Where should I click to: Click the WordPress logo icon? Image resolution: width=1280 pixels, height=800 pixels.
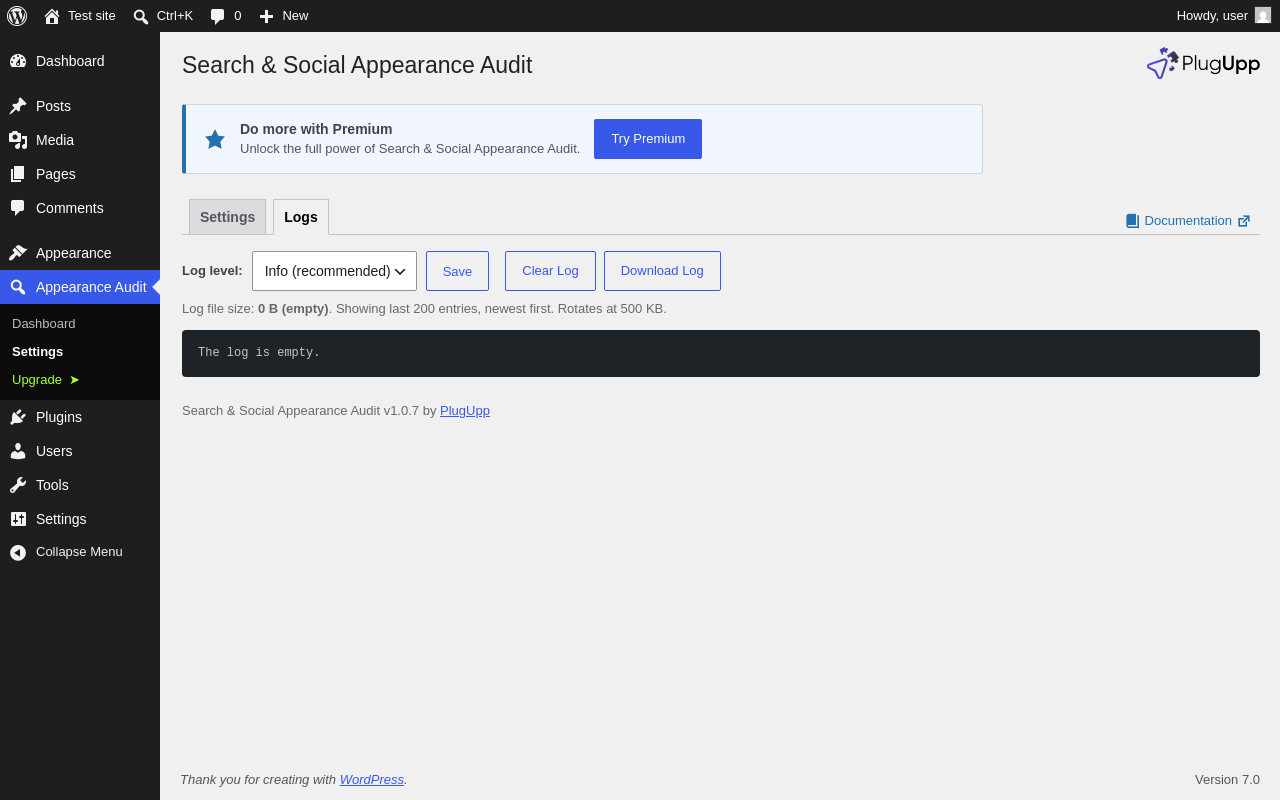tap(17, 16)
